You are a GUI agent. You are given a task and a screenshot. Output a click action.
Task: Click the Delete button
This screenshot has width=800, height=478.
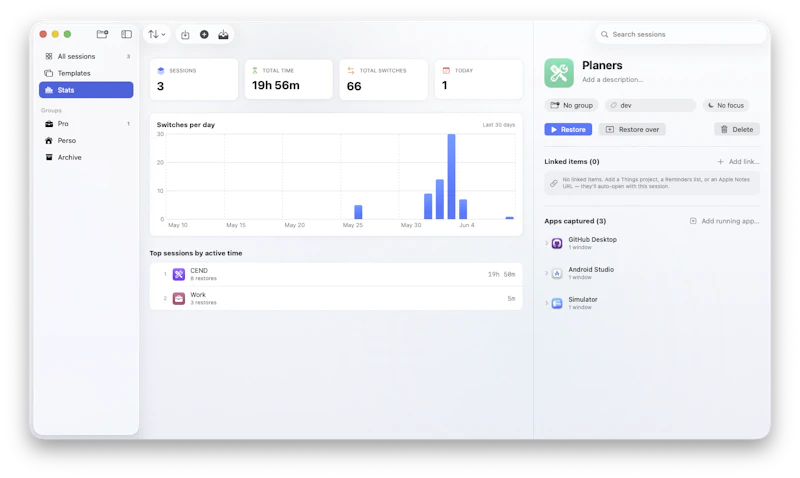pyautogui.click(x=737, y=130)
